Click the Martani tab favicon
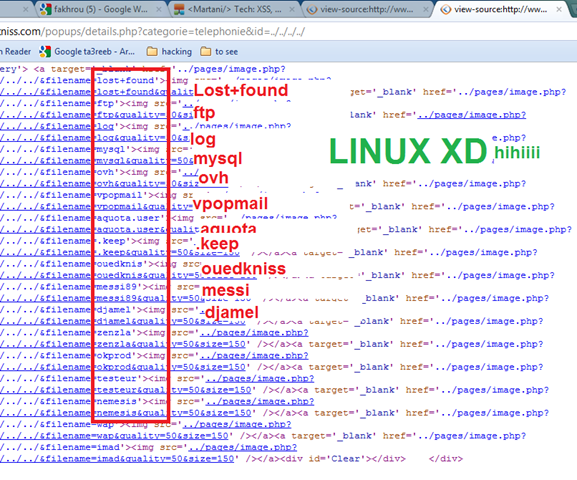 (179, 9)
